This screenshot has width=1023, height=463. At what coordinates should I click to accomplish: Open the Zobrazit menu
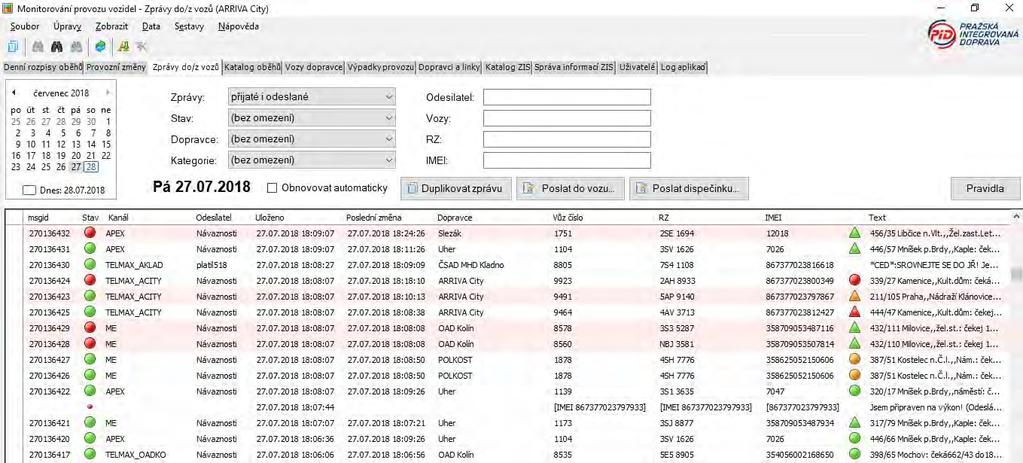point(112,27)
